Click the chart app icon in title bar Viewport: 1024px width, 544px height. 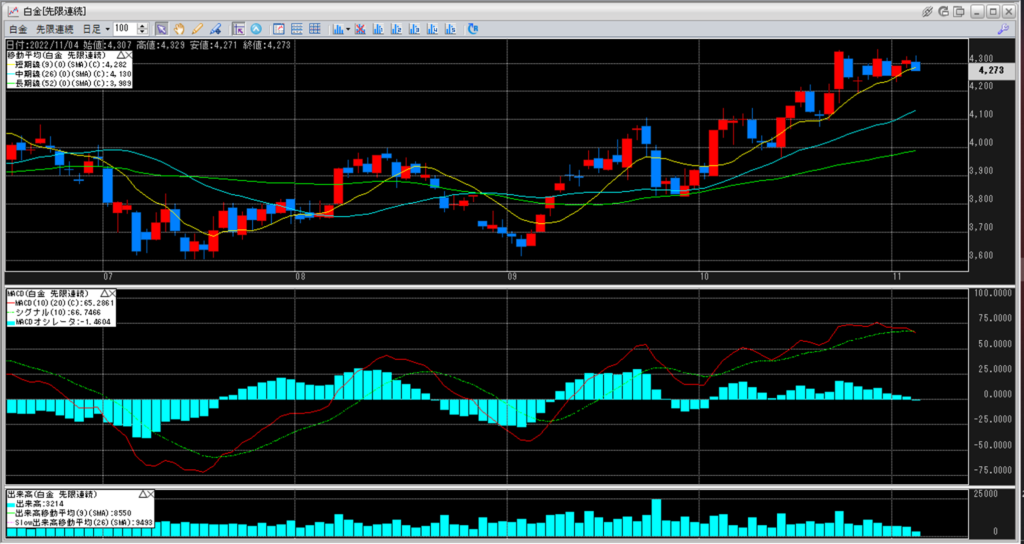click(13, 11)
